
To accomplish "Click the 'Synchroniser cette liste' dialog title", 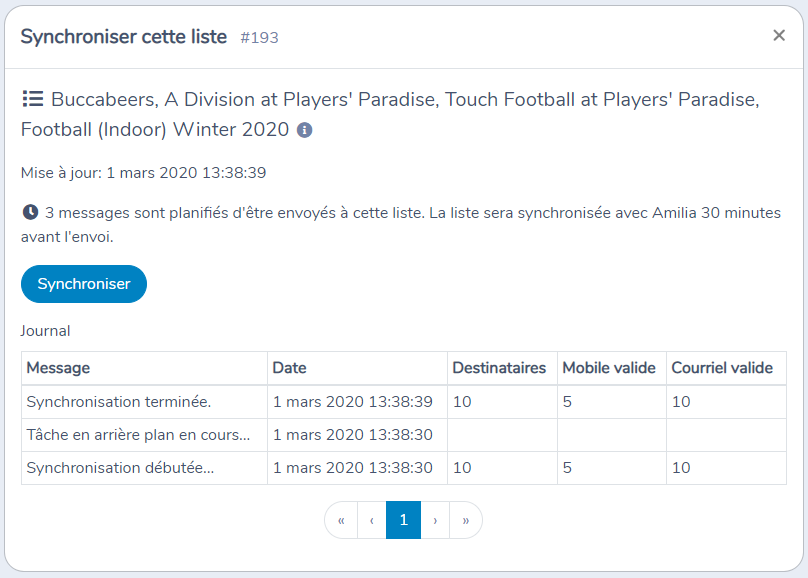I will coord(124,37).
